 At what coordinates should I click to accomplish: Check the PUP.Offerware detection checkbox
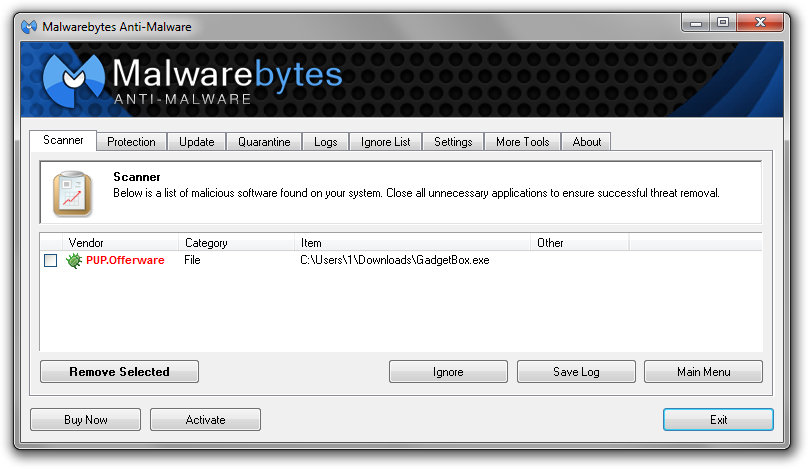click(x=51, y=261)
